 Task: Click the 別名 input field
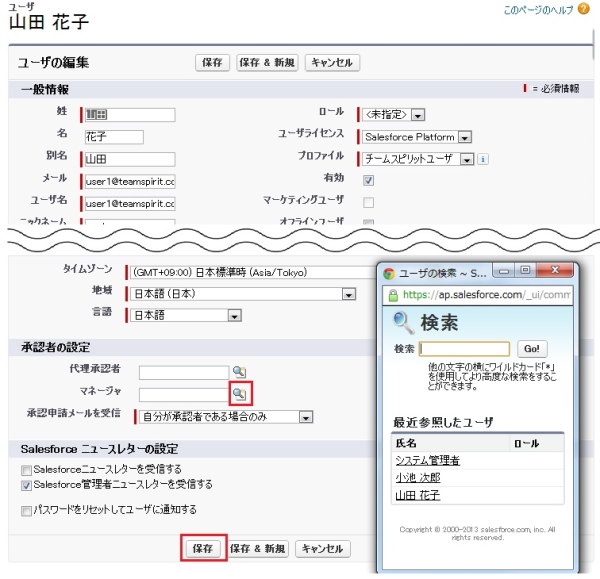(130, 159)
